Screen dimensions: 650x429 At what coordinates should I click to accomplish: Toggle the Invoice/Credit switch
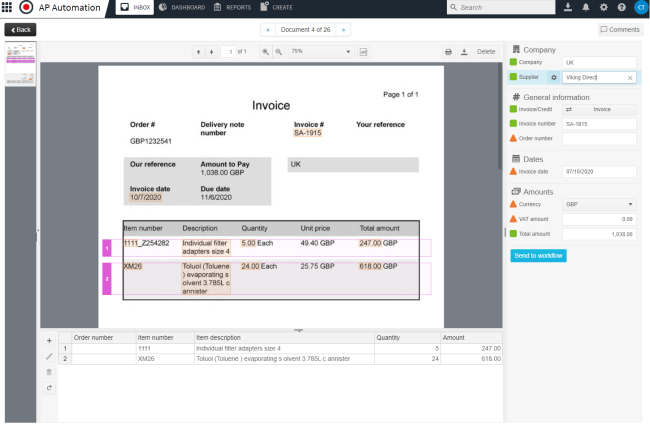click(x=599, y=109)
